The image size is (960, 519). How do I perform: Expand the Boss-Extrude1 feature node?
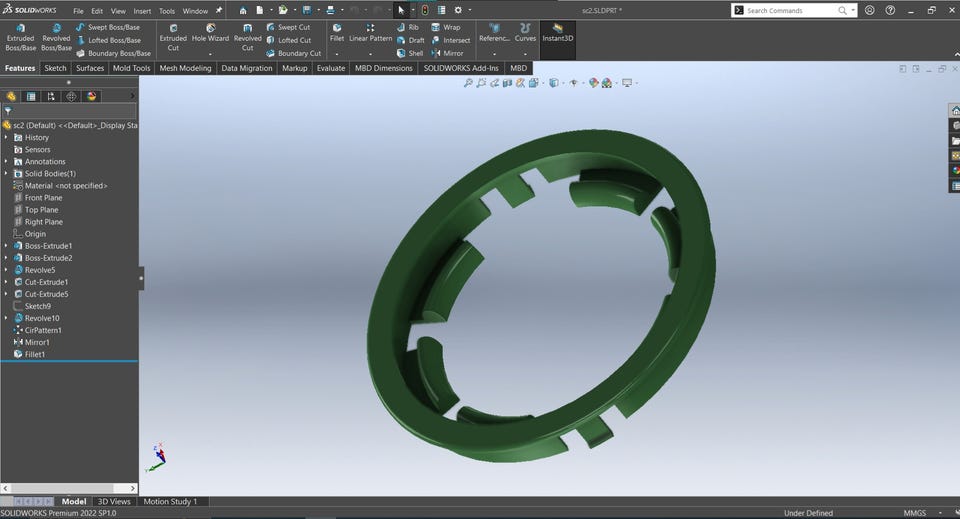click(x=6, y=246)
